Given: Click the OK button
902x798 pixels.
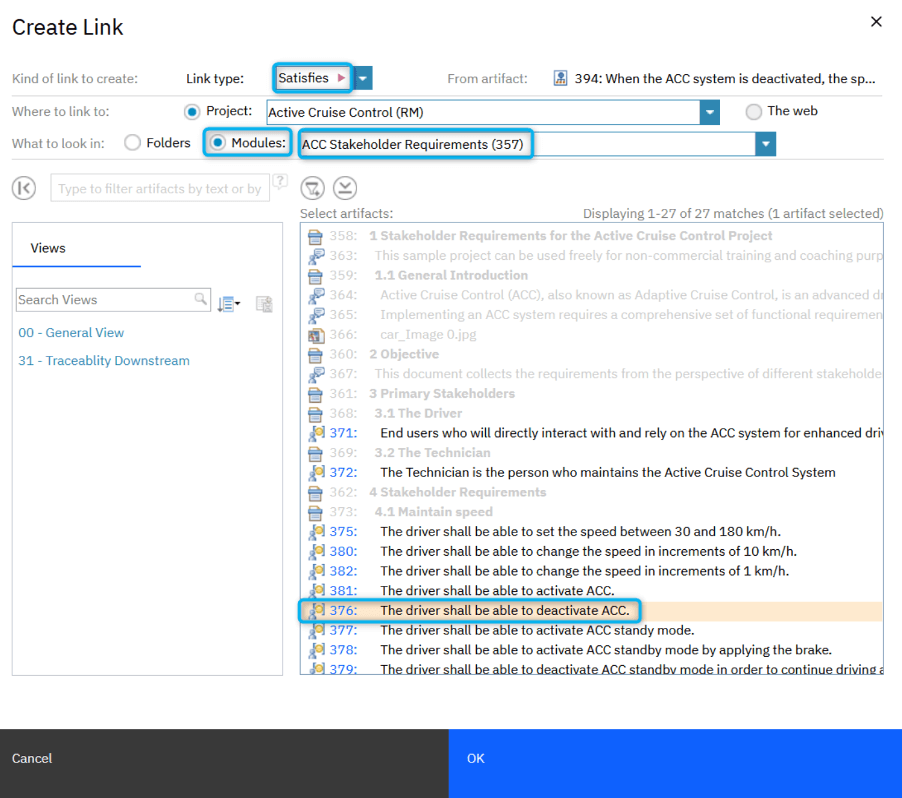Looking at the screenshot, I should pyautogui.click(x=475, y=758).
